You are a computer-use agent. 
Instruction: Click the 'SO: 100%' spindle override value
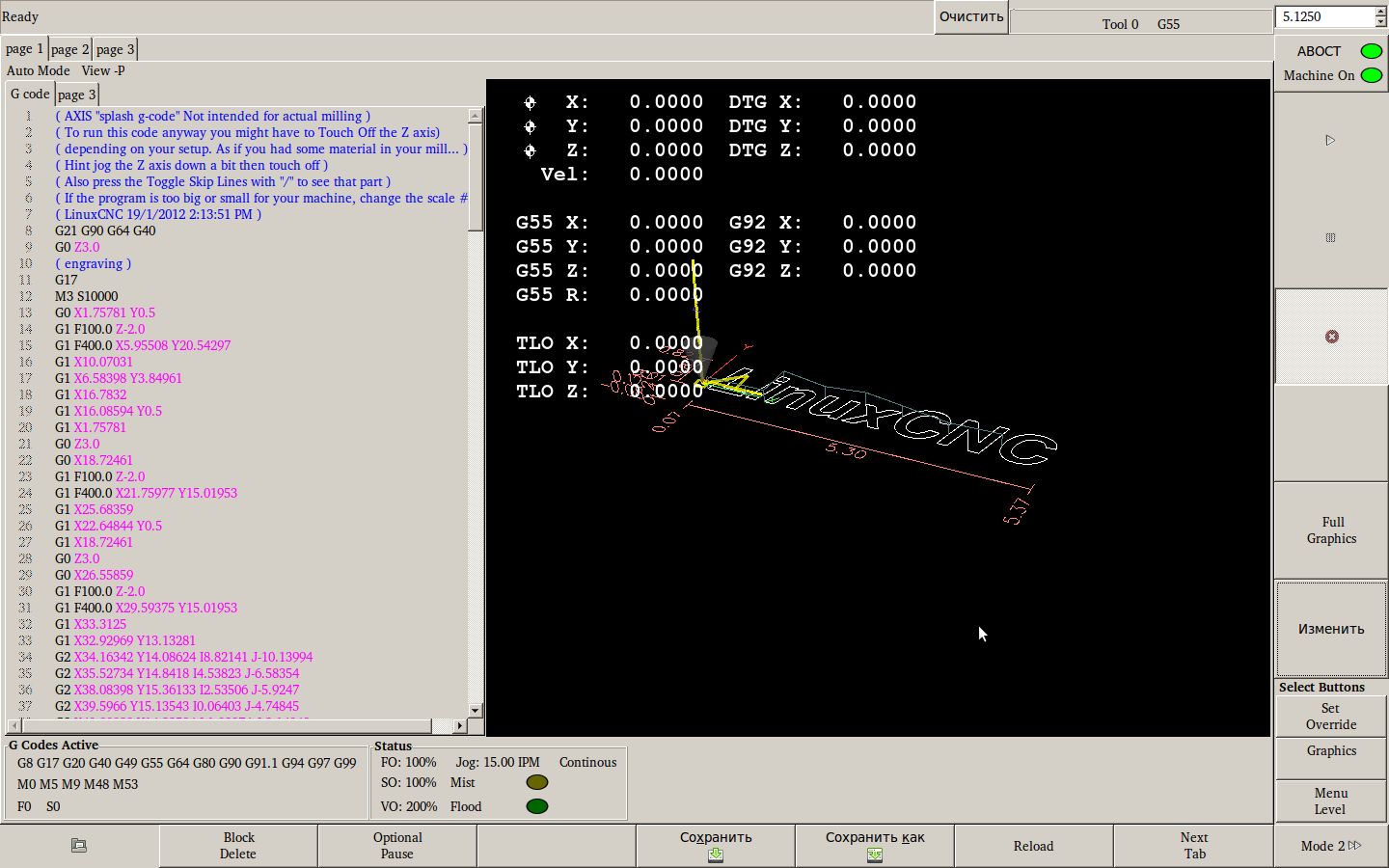(409, 782)
